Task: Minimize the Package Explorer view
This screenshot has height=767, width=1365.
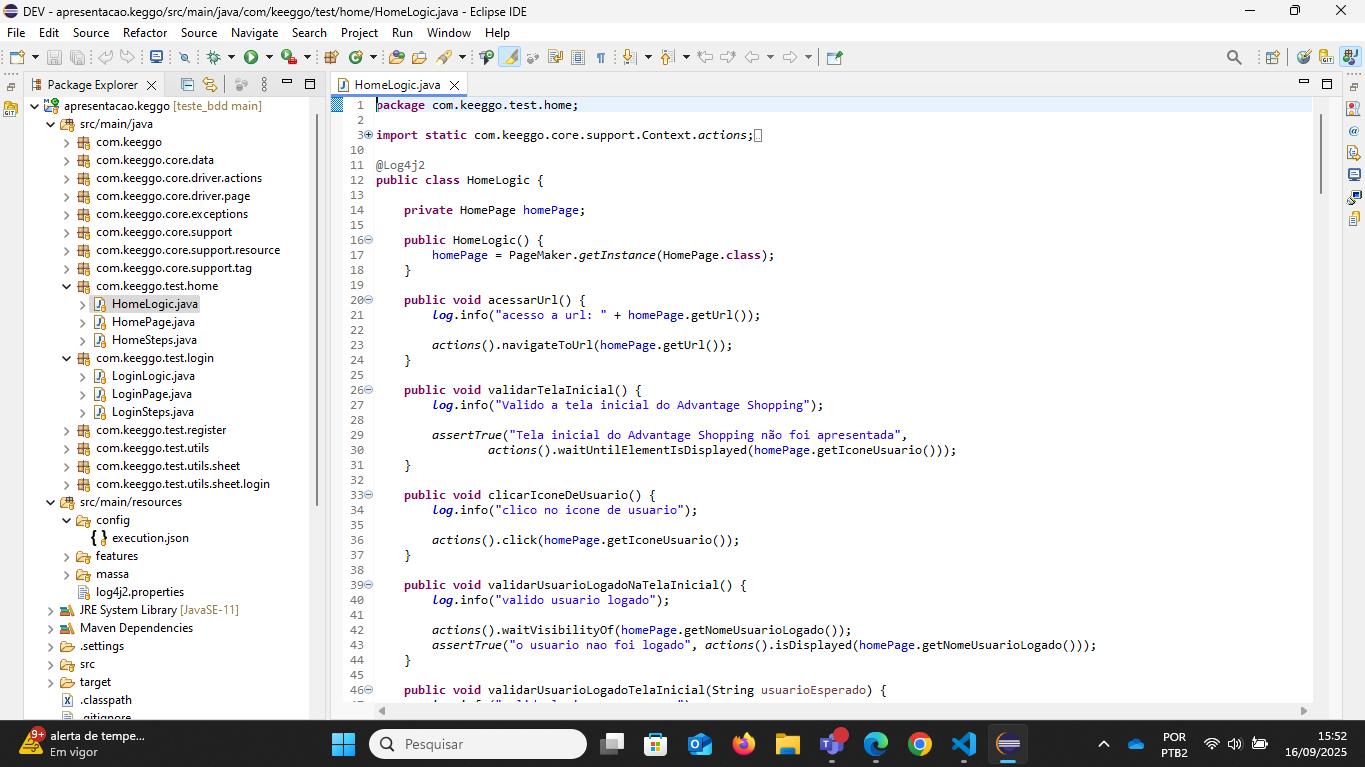Action: point(287,83)
